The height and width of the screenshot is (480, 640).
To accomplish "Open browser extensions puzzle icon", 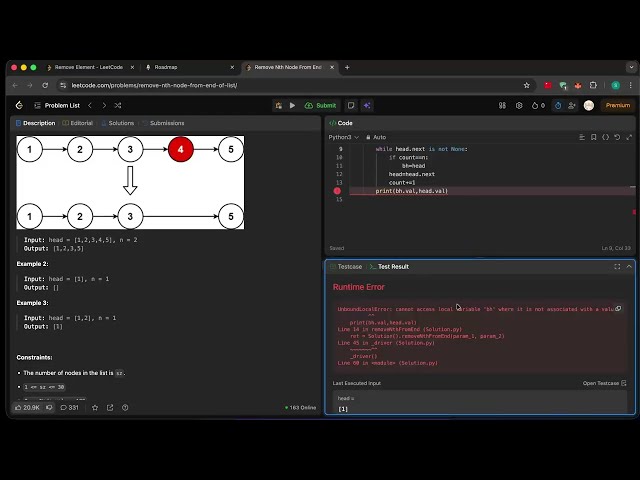I will tap(593, 85).
